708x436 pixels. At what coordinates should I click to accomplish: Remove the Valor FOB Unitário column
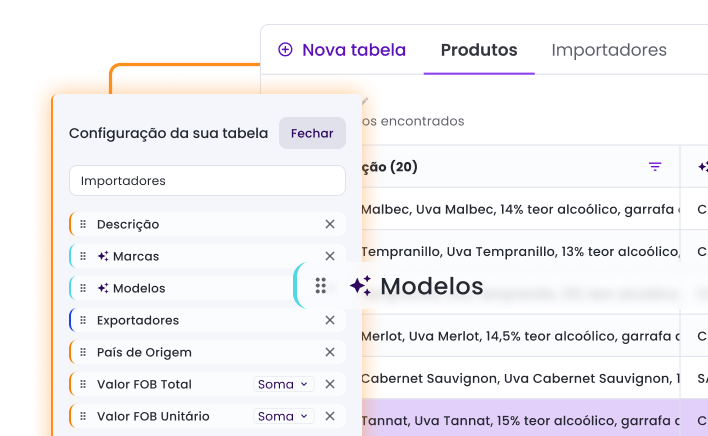pos(330,416)
